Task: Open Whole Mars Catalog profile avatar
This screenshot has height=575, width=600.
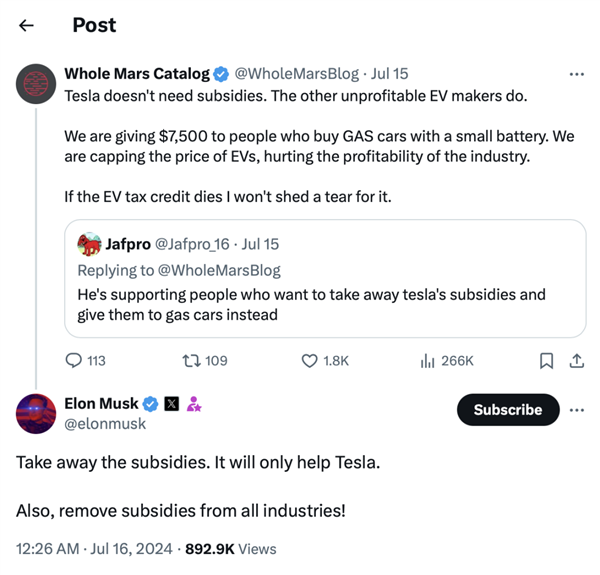Action: [x=37, y=84]
